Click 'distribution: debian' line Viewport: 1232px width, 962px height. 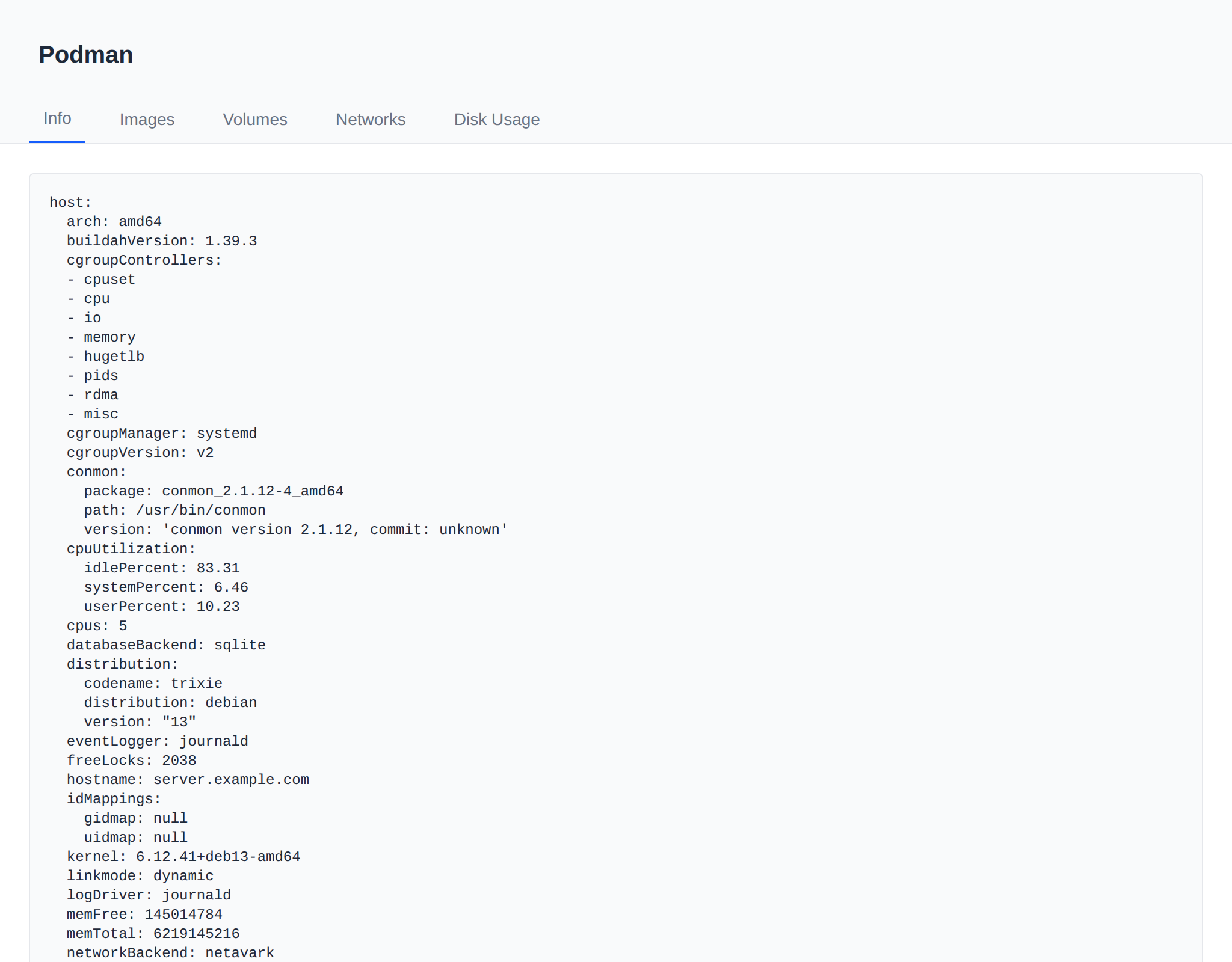(x=171, y=703)
